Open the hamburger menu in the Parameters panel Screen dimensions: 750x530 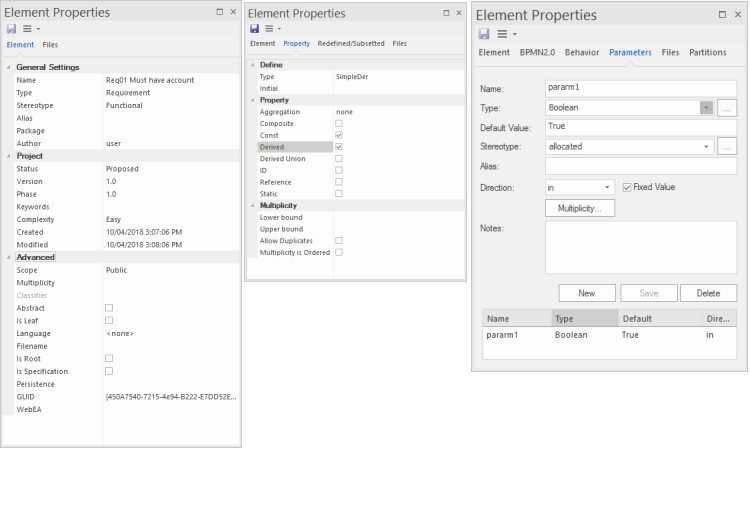(x=502, y=33)
